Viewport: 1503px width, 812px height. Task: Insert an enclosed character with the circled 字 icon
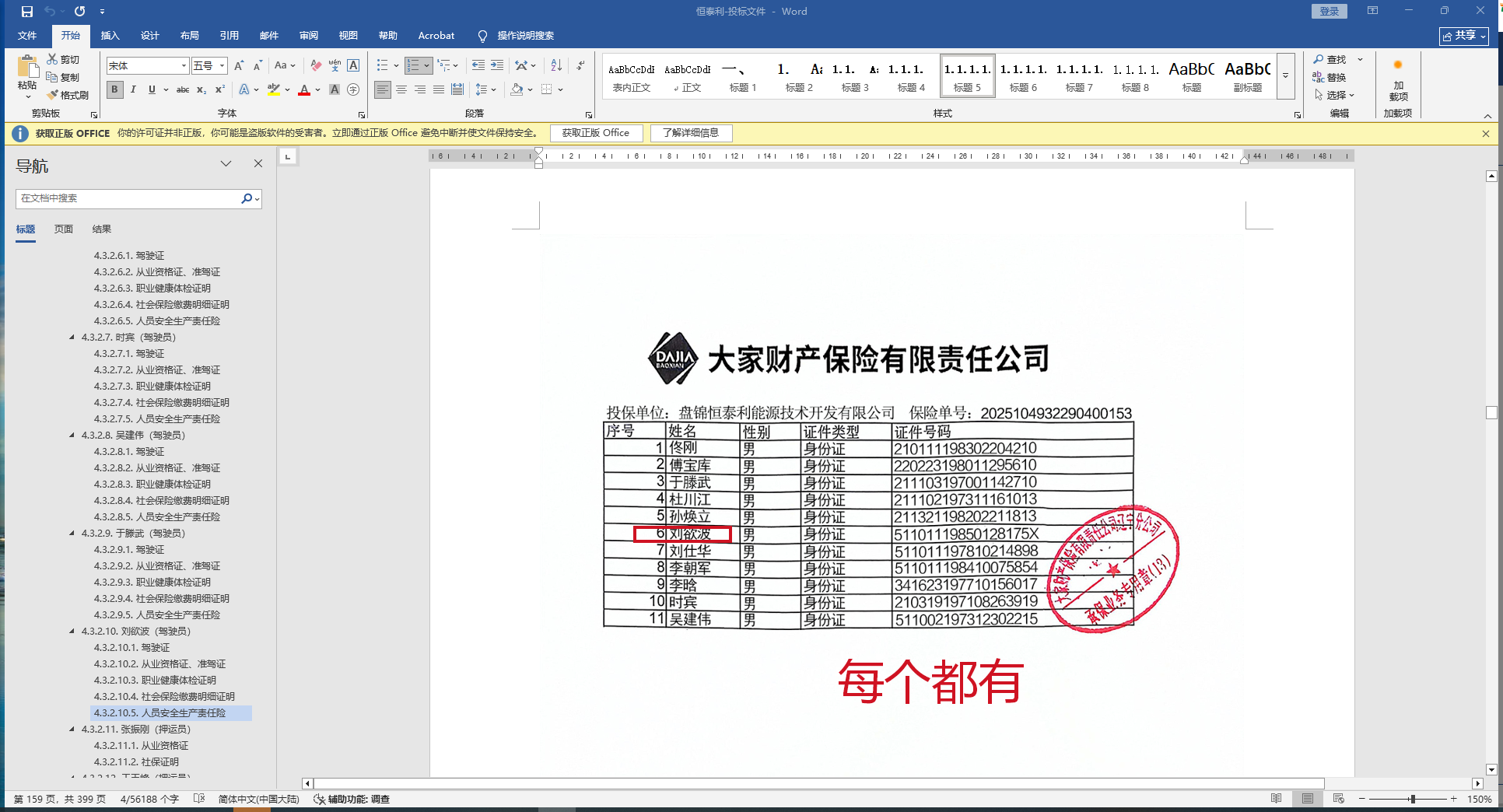tap(353, 89)
